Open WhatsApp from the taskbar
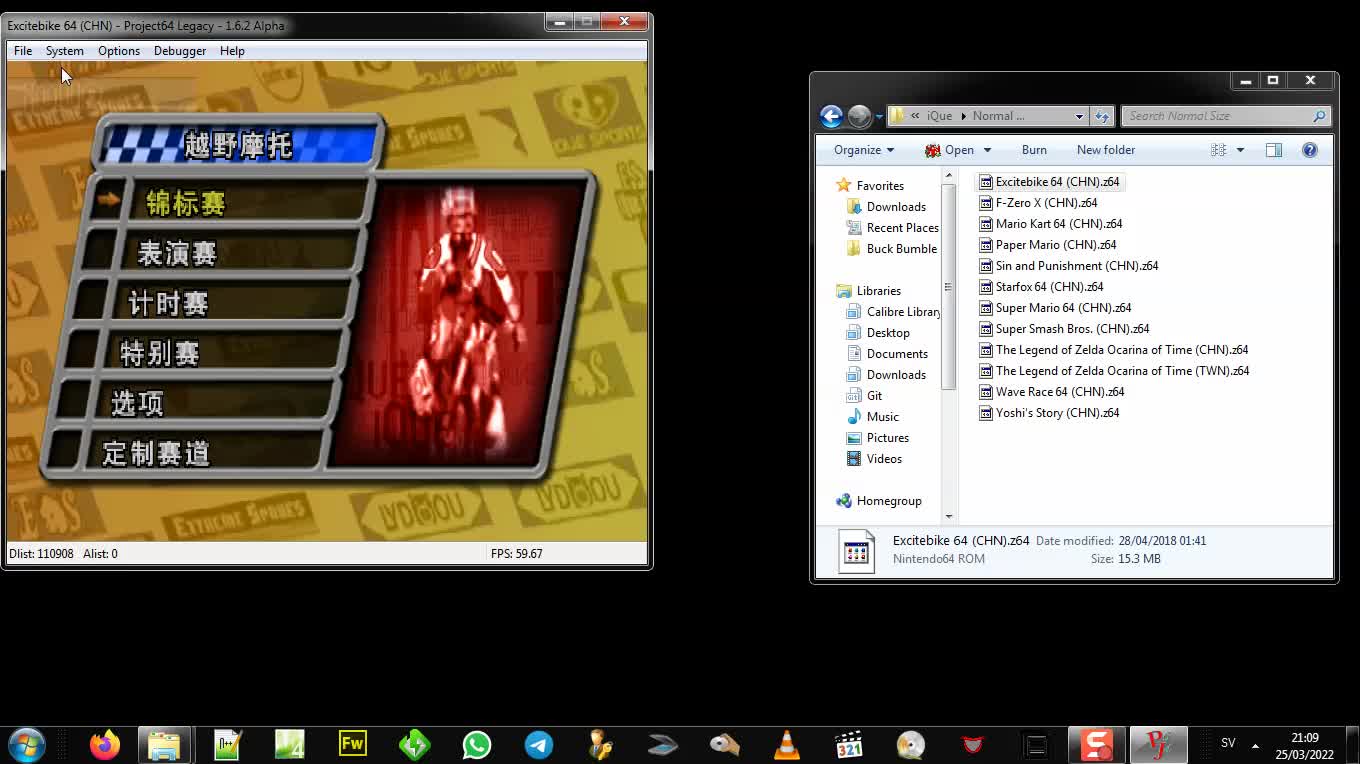 pyautogui.click(x=477, y=745)
